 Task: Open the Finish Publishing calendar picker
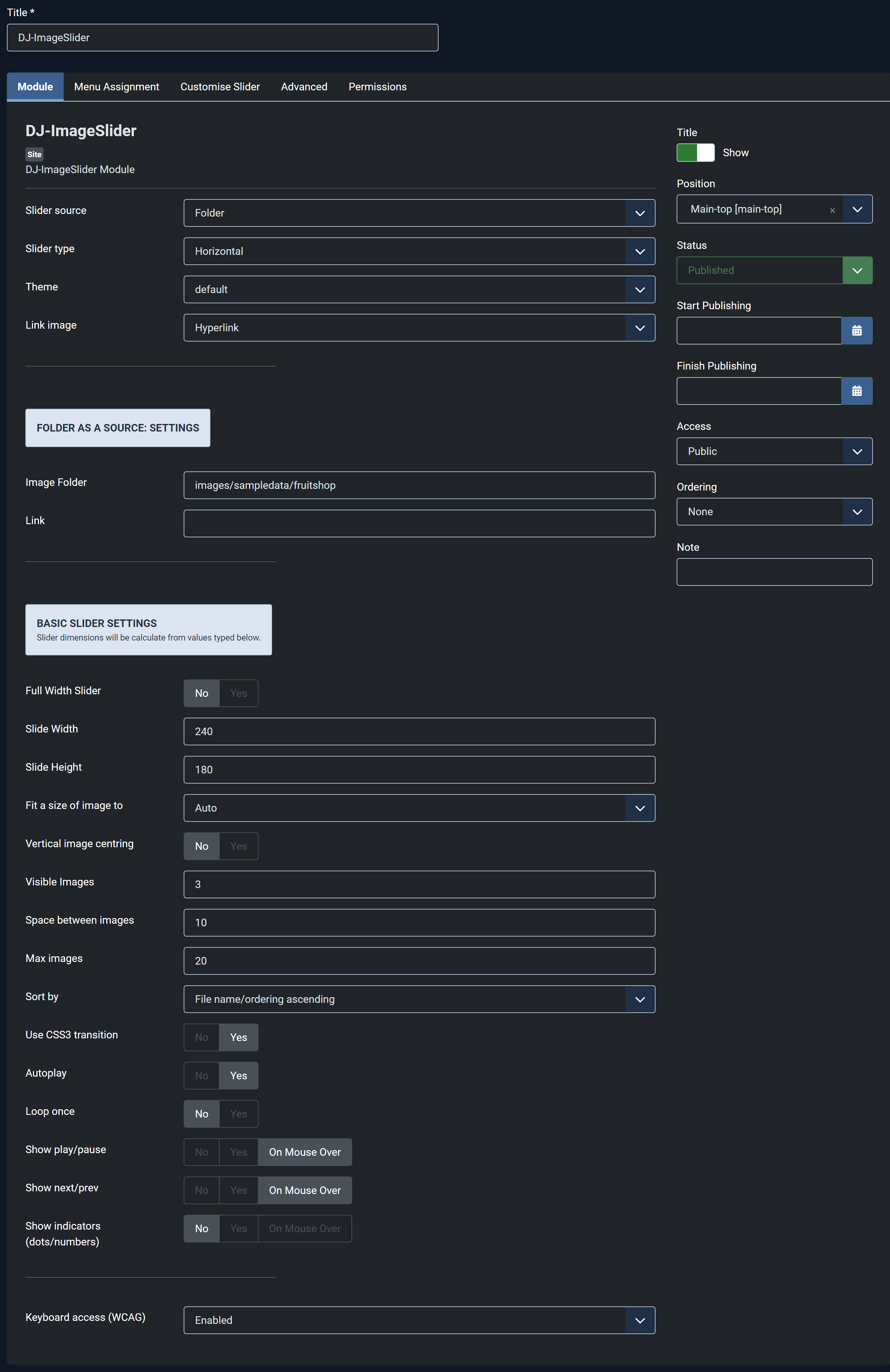point(857,391)
